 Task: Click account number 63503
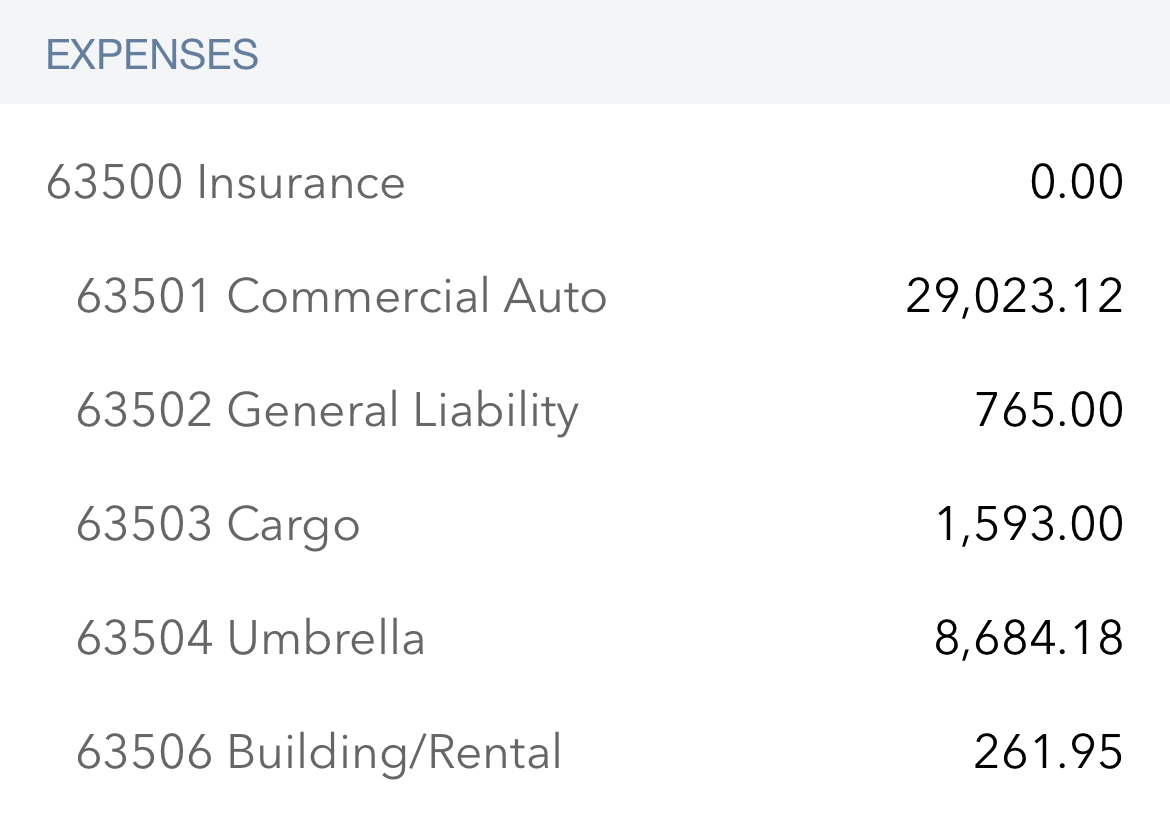pyautogui.click(x=145, y=525)
